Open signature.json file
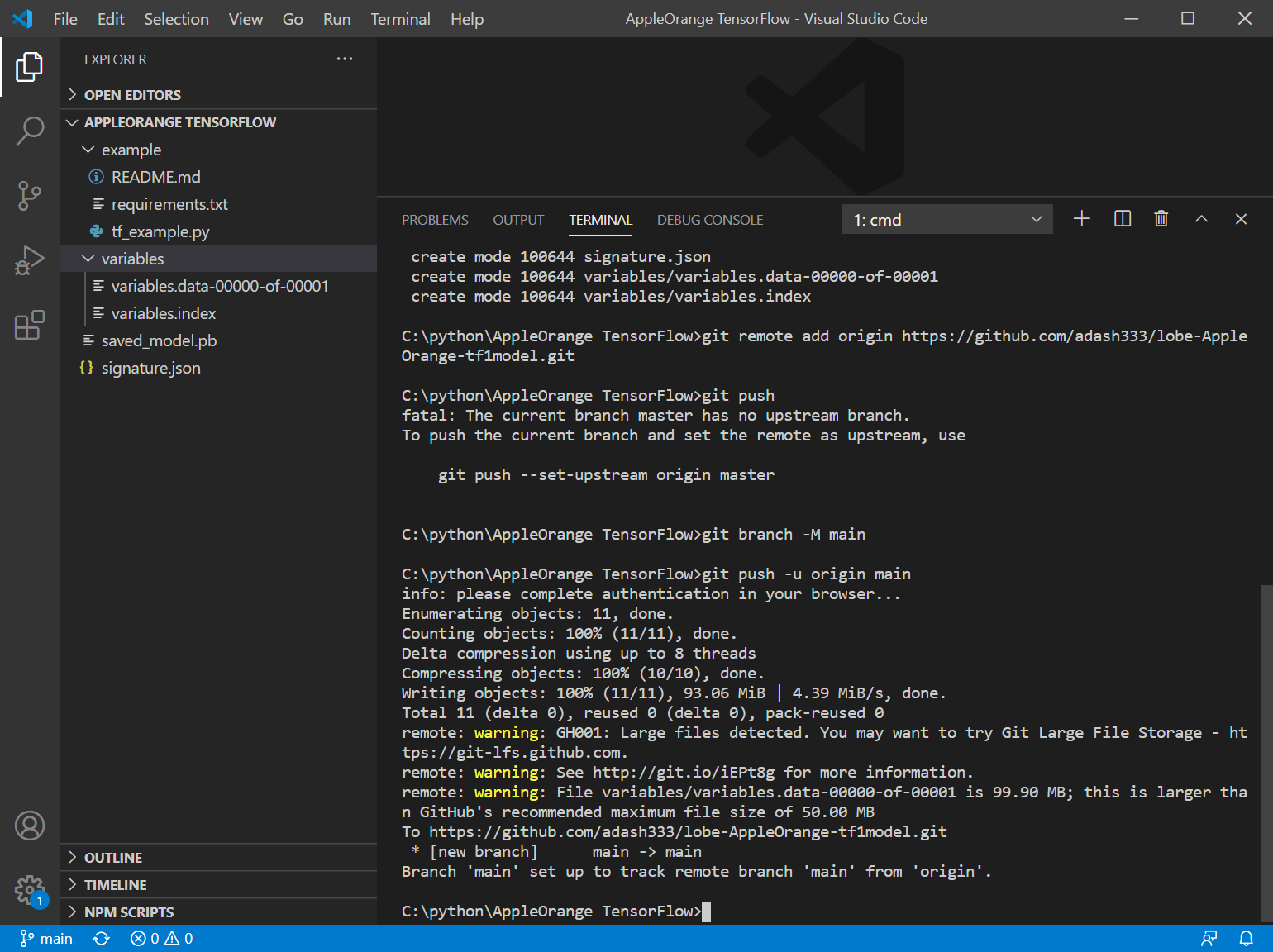 (x=218, y=368)
